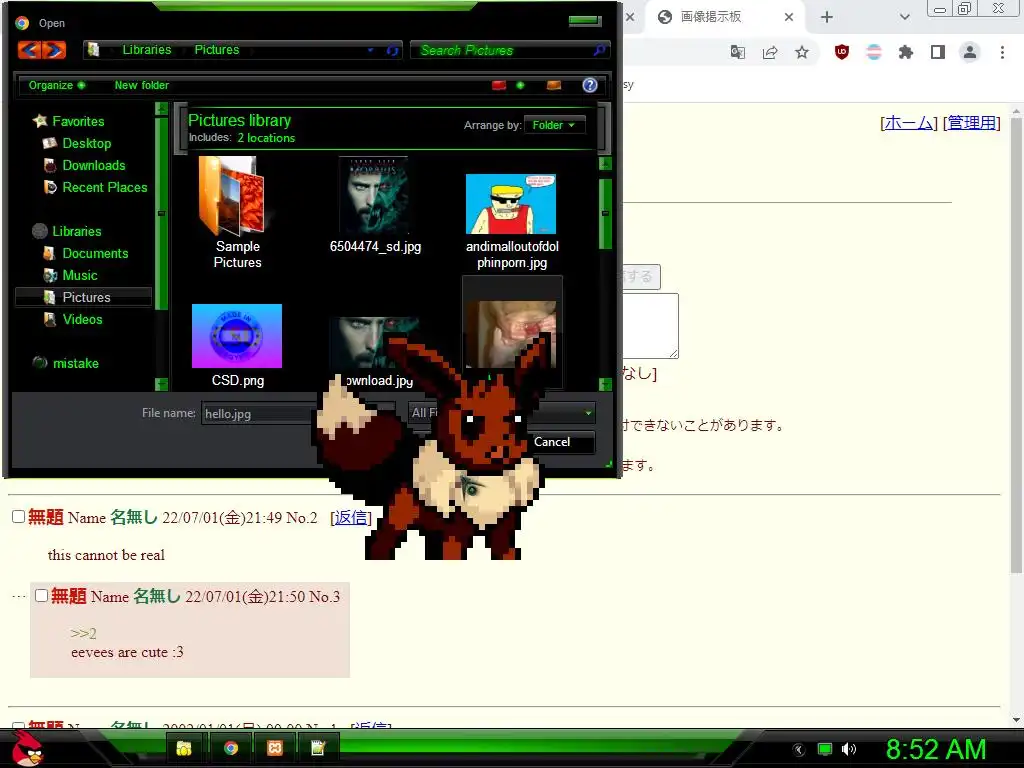Open the volume speaker tray icon
This screenshot has height=768, width=1024.
(849, 749)
